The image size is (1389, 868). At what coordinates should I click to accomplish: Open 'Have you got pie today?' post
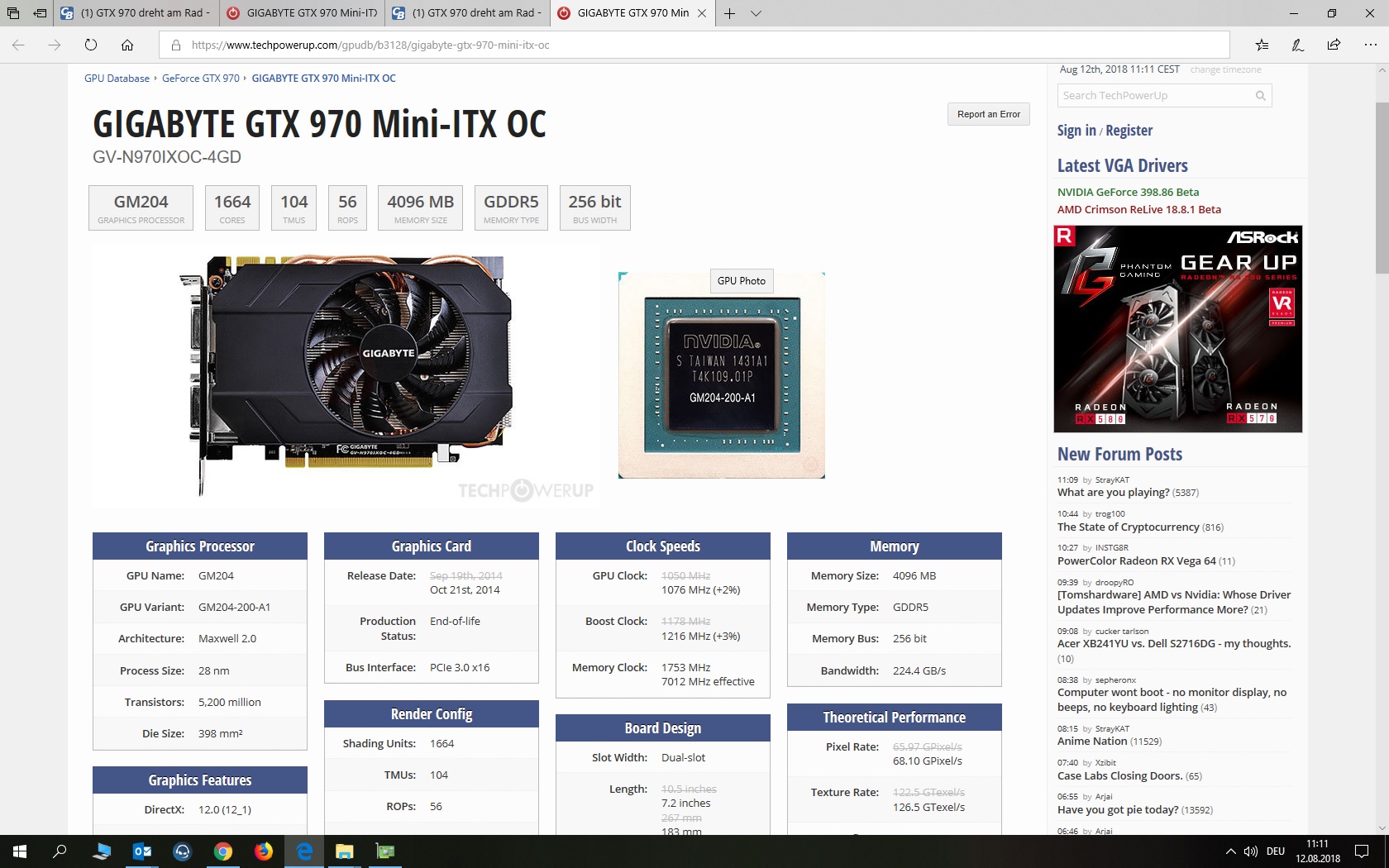(1118, 810)
